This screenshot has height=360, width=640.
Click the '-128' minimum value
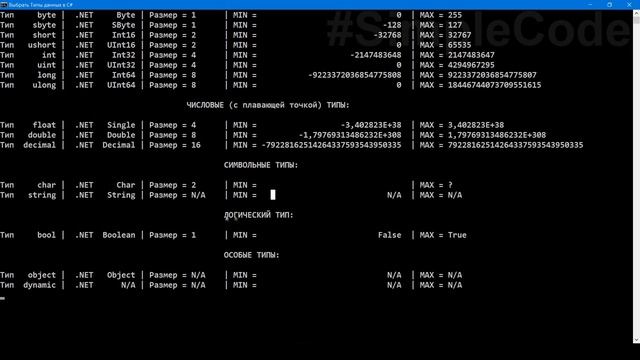coord(392,25)
